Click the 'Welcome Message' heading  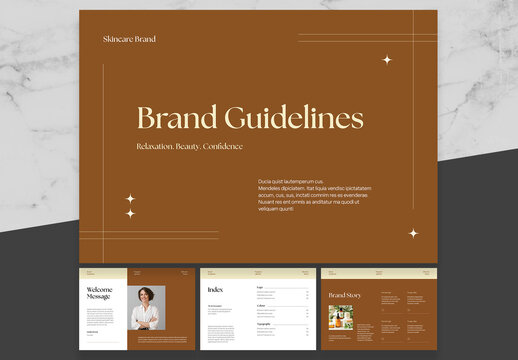[x=99, y=293]
